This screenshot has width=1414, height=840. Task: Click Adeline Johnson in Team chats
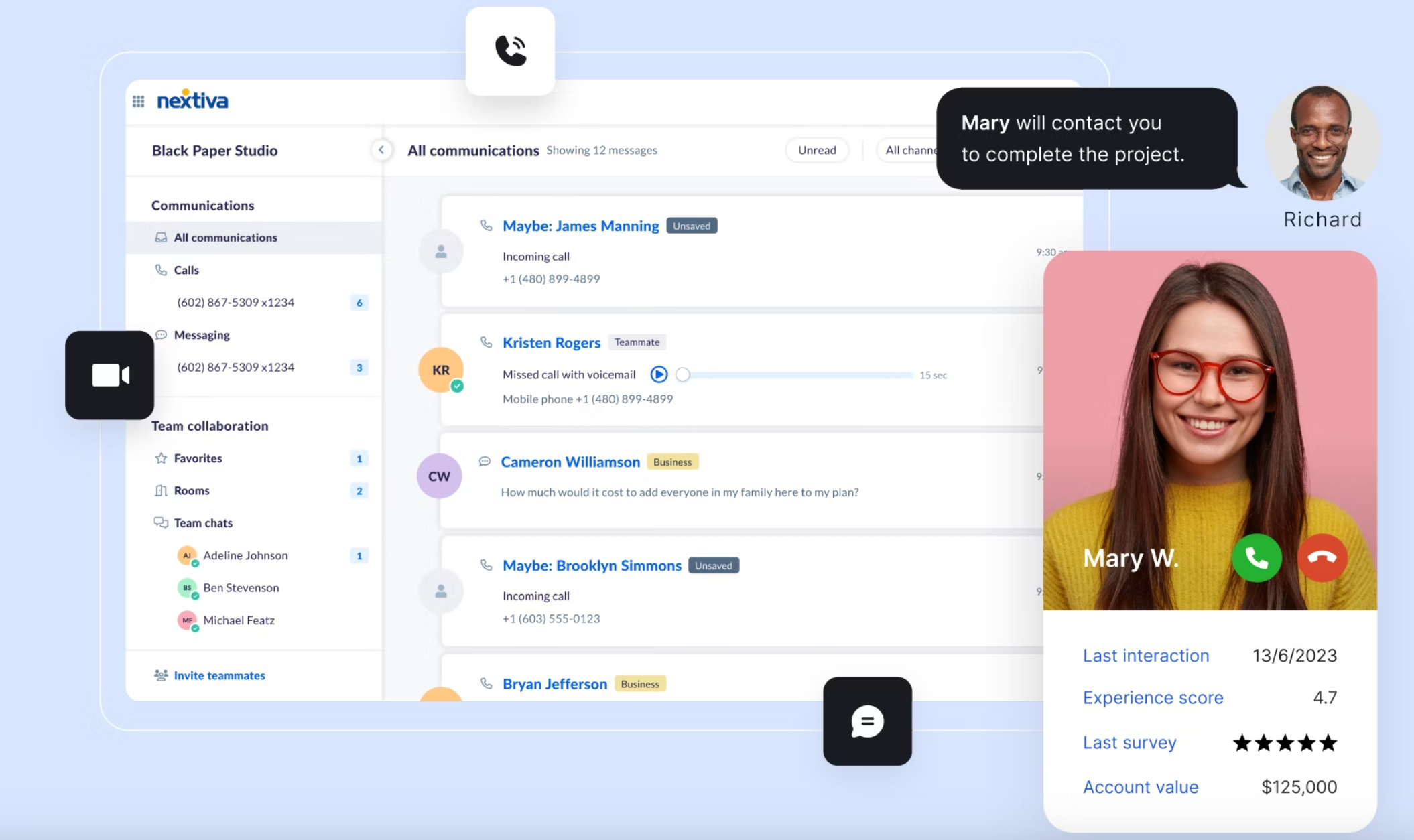(x=245, y=555)
